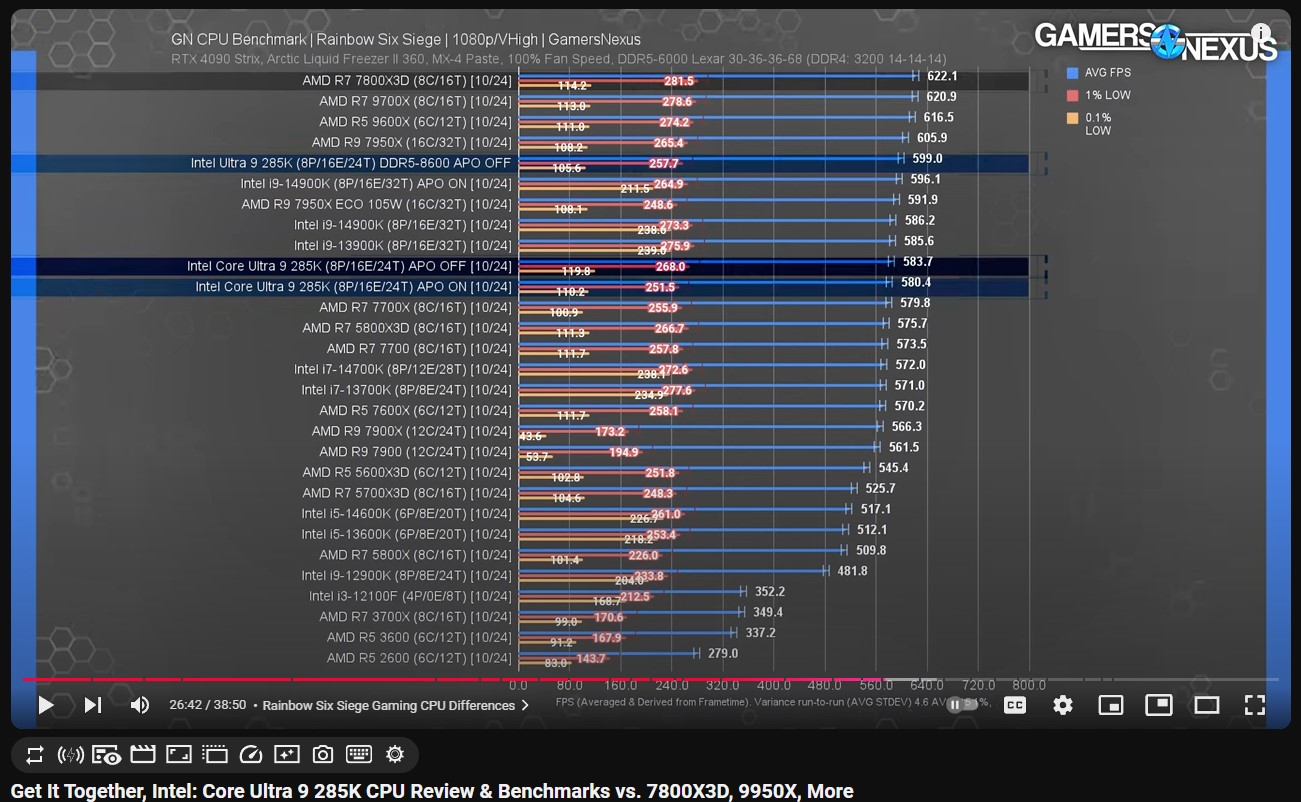Click the 1% LOW legend red swatch
Image resolution: width=1301 pixels, height=802 pixels.
[1073, 95]
